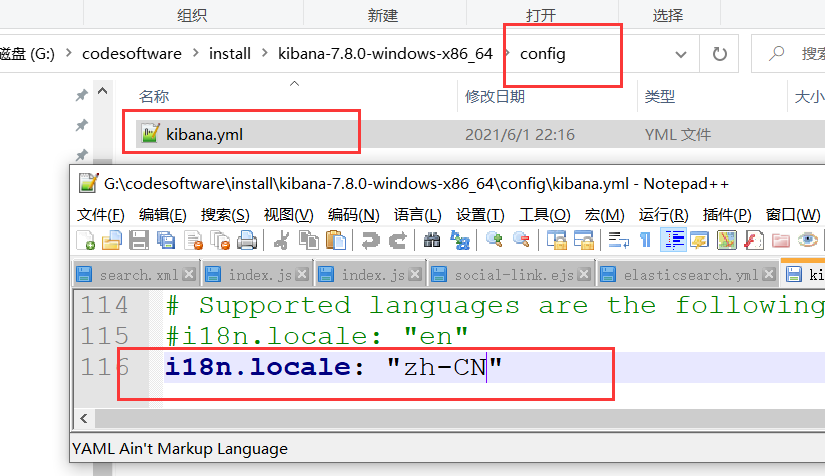
Task: Zoom out with the magnifier minus icon
Action: [x=521, y=240]
